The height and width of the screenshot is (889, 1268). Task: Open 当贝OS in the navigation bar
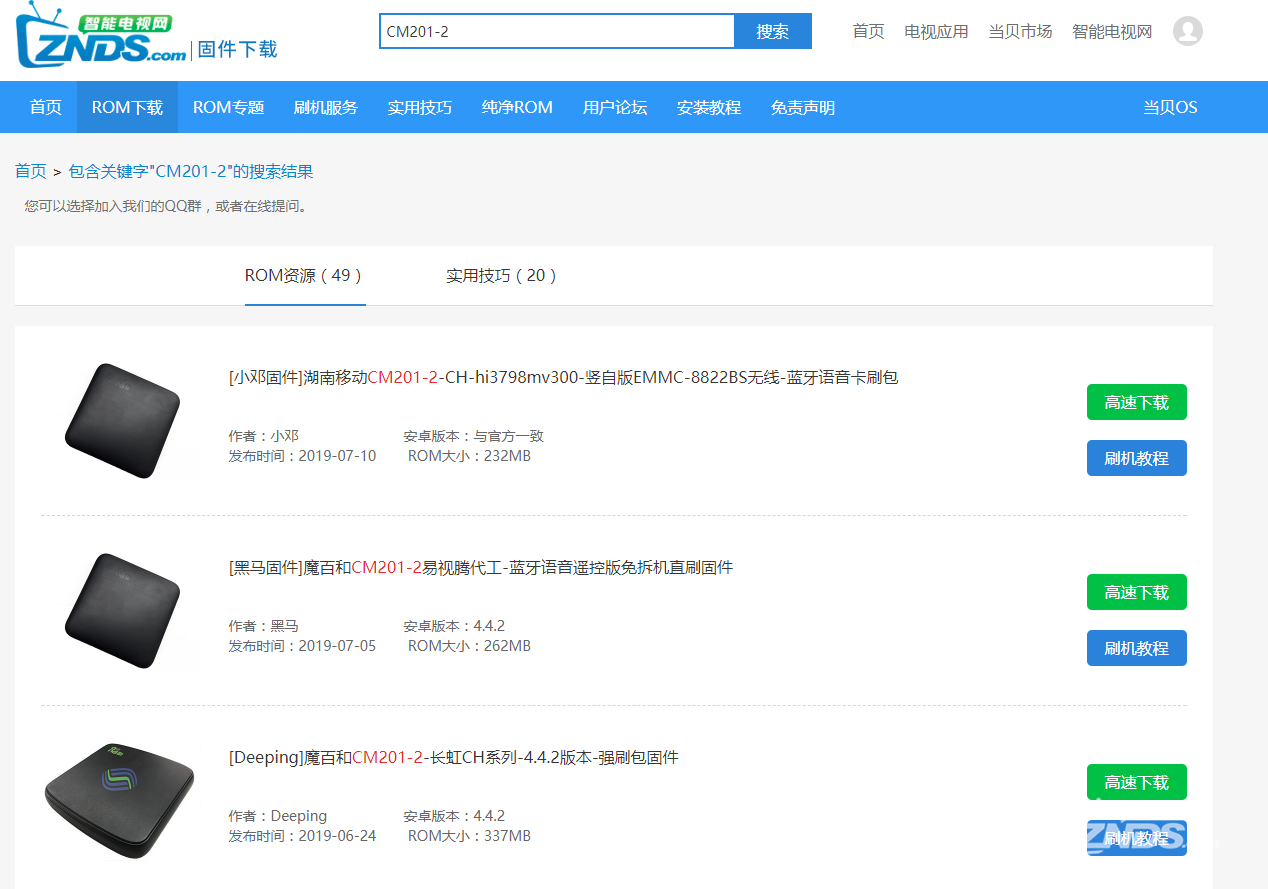tap(1170, 107)
